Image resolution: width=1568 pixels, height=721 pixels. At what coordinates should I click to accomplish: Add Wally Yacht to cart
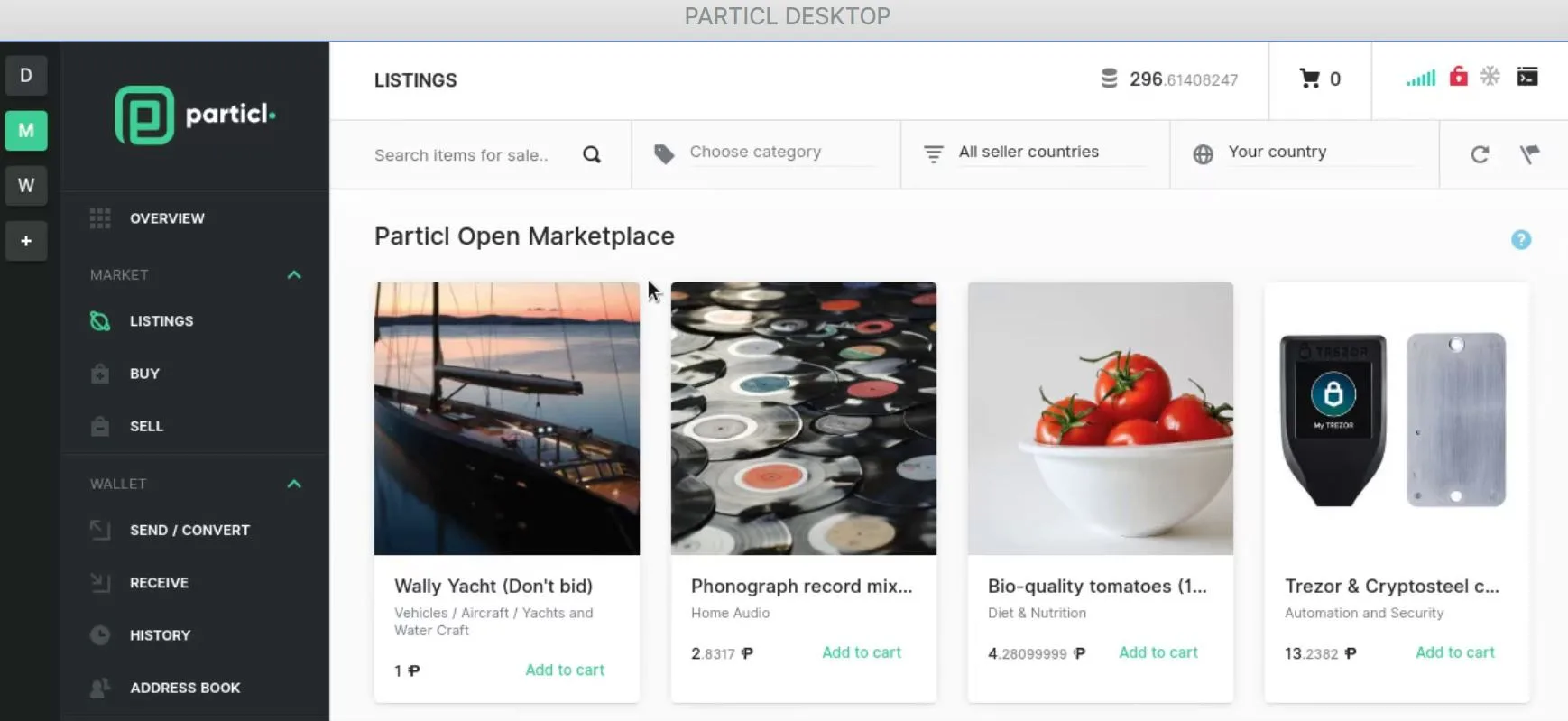565,670
